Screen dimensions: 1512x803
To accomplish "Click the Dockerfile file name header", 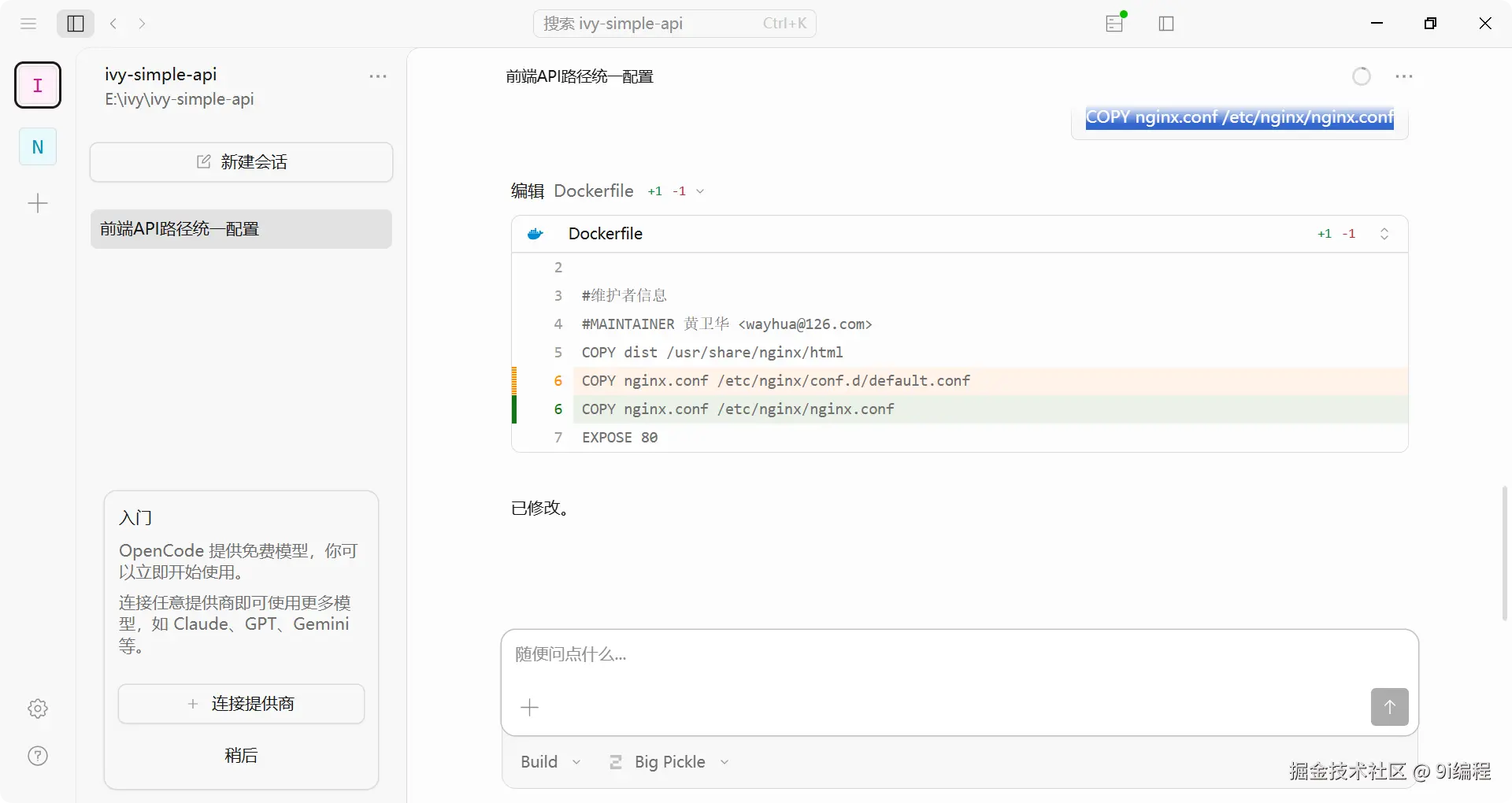I will coord(605,234).
